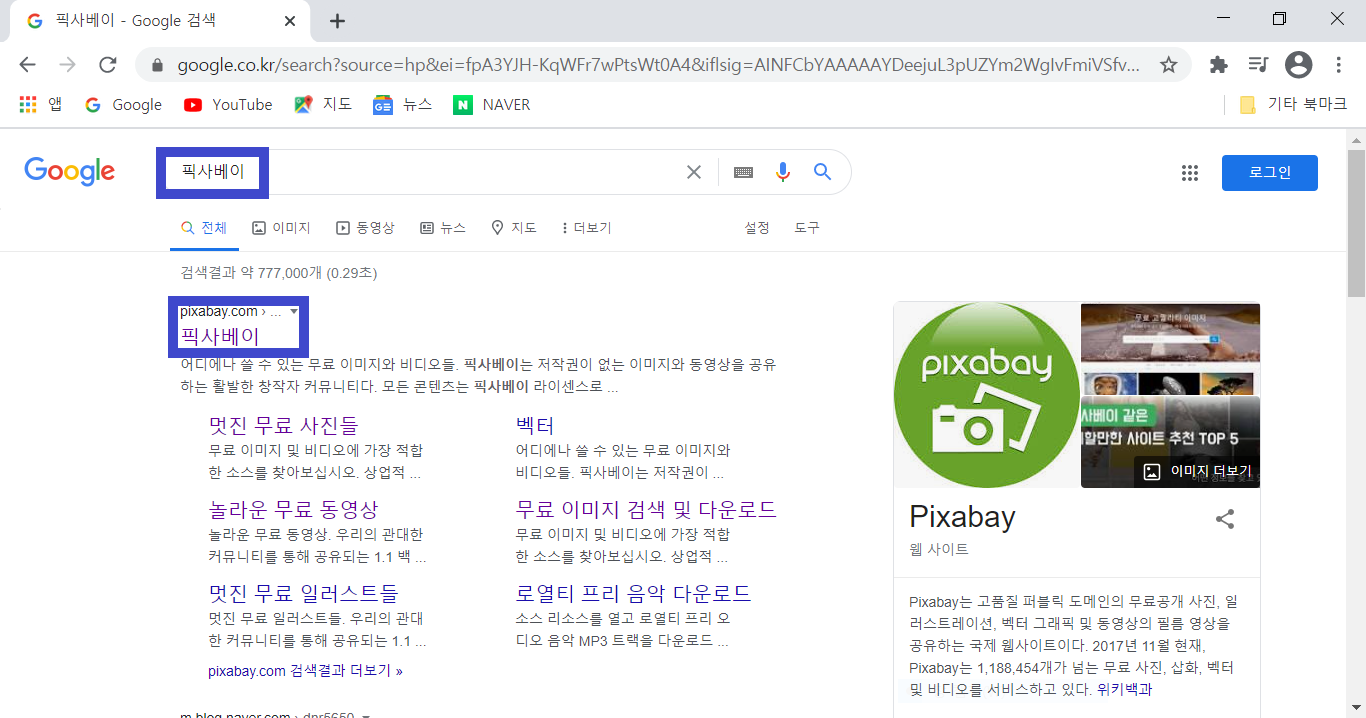1366x718 pixels.
Task: Go back to the previous page
Action: (27, 65)
